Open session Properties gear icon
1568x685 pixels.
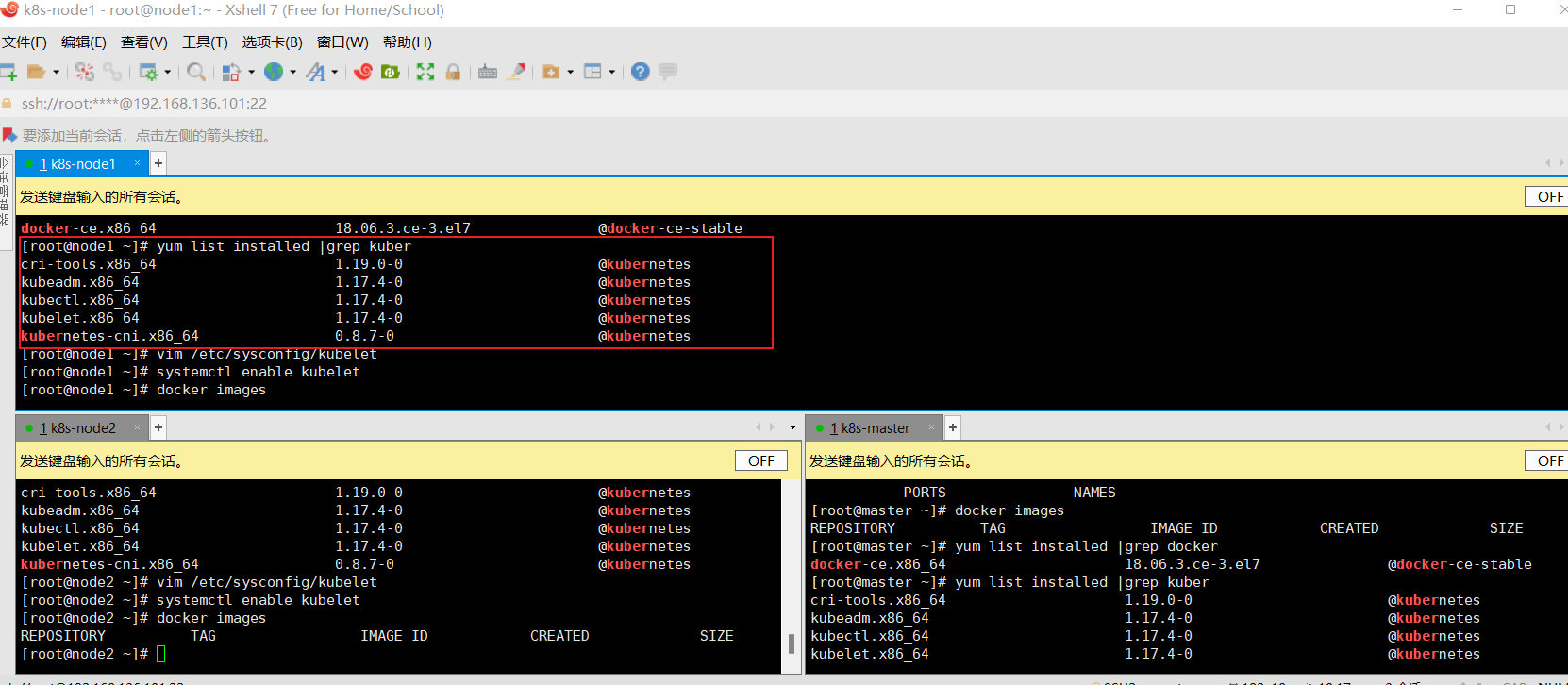pyautogui.click(x=148, y=72)
